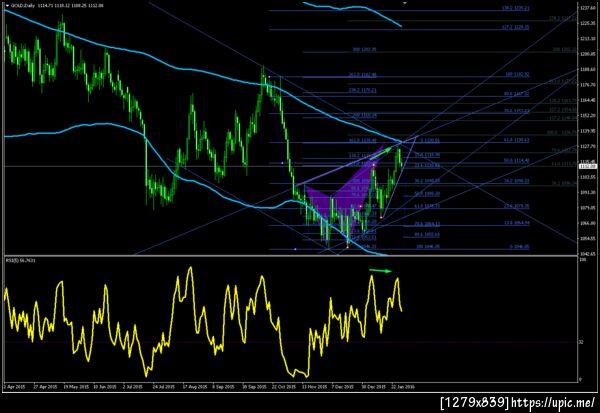
Task: Select the GOLD,Daily chart title text
Action: [x=21, y=6]
